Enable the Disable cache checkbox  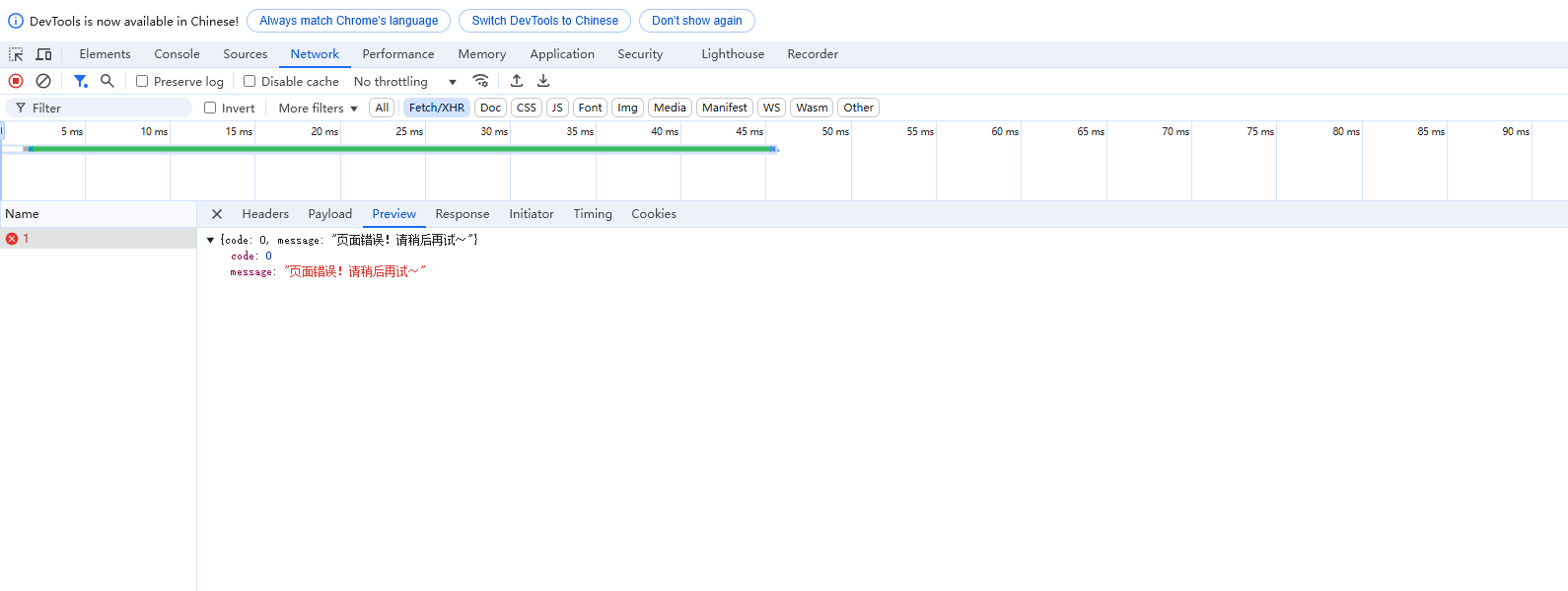[249, 81]
